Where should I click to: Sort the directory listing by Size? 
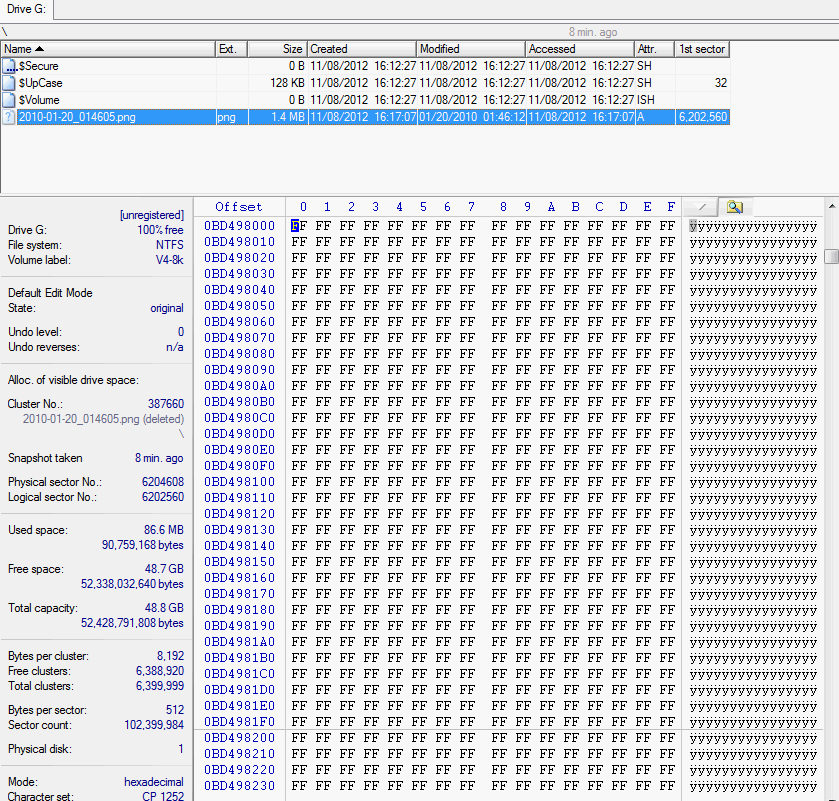[x=276, y=49]
